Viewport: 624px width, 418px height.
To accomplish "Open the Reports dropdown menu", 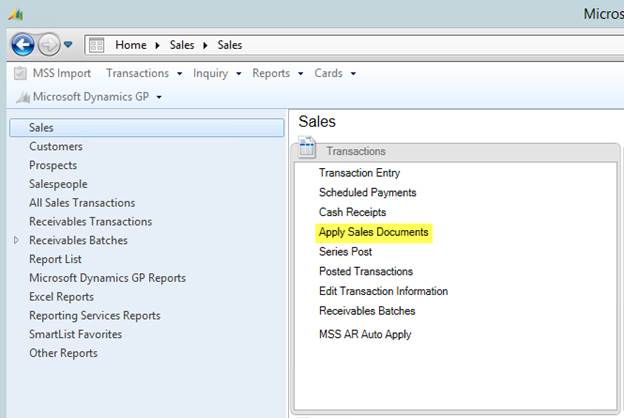I will pyautogui.click(x=277, y=73).
